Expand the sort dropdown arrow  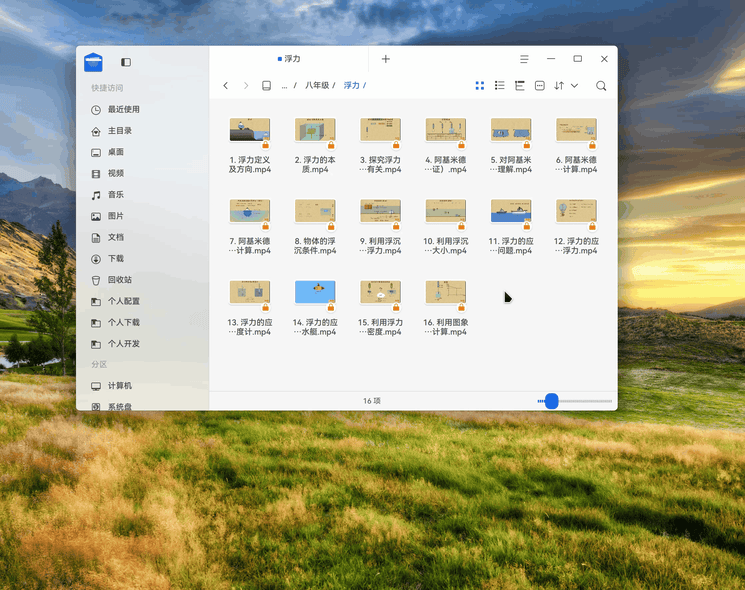pyautogui.click(x=574, y=86)
